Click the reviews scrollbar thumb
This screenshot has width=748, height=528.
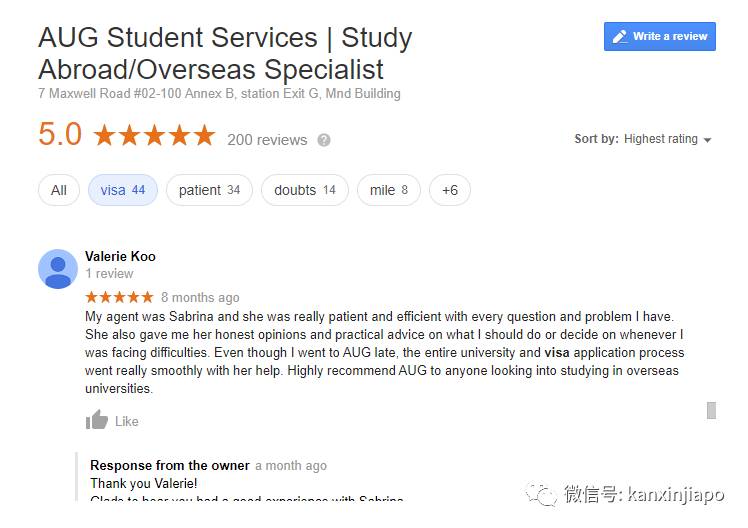pos(711,410)
